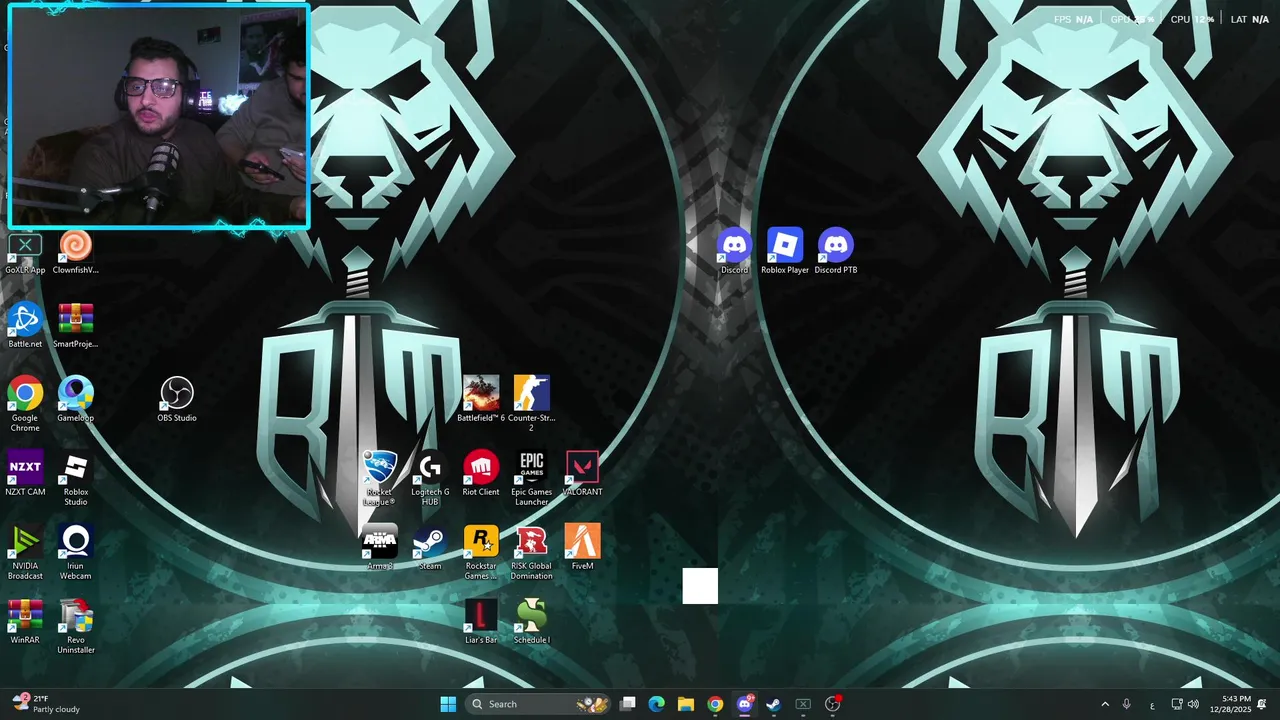Select the VALORANT desktop icon
1280x720 pixels.
[582, 474]
